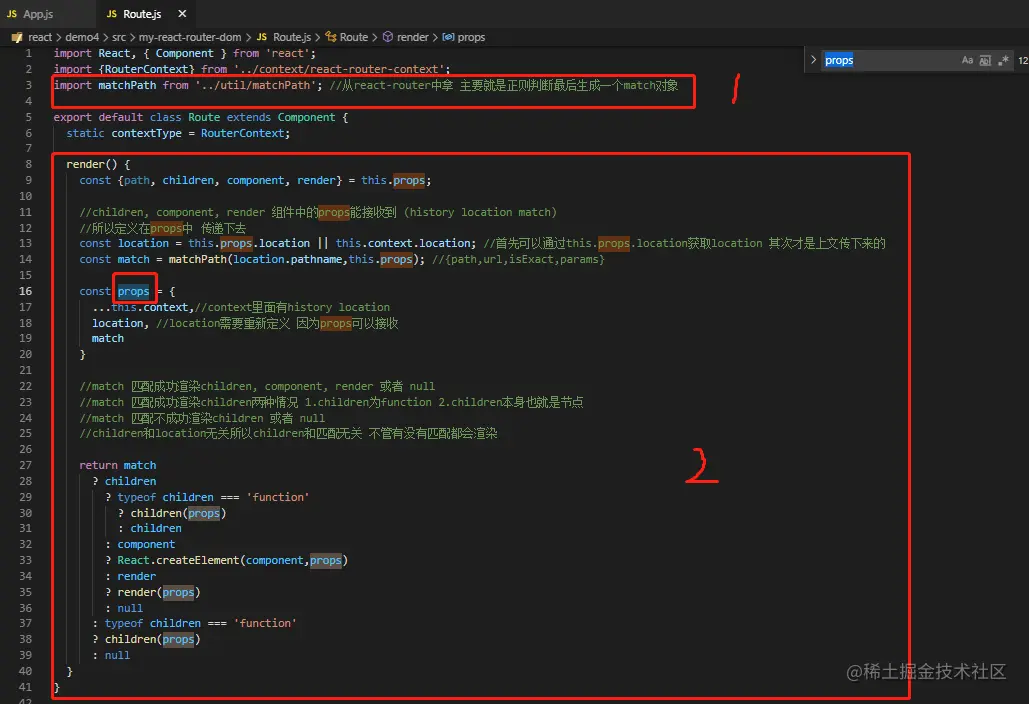Focus the find input containing props
1029x704 pixels.
click(889, 60)
